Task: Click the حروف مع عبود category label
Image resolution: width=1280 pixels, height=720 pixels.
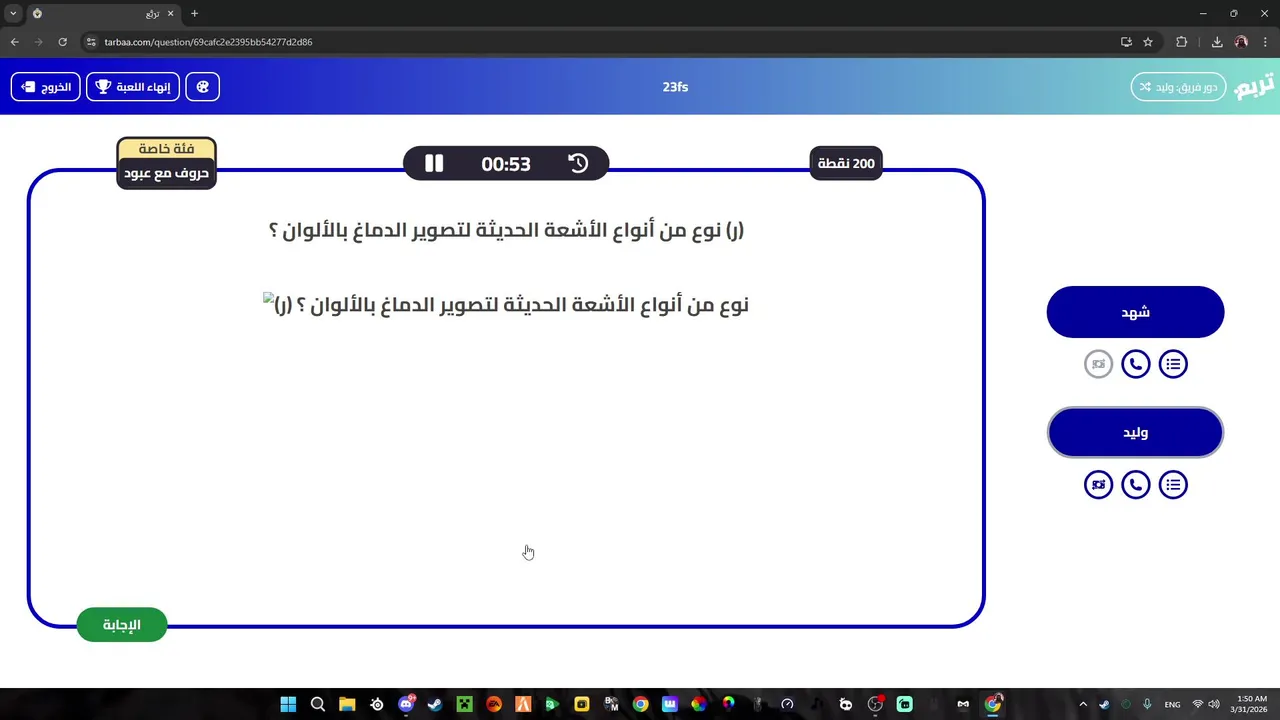Action: [x=166, y=174]
